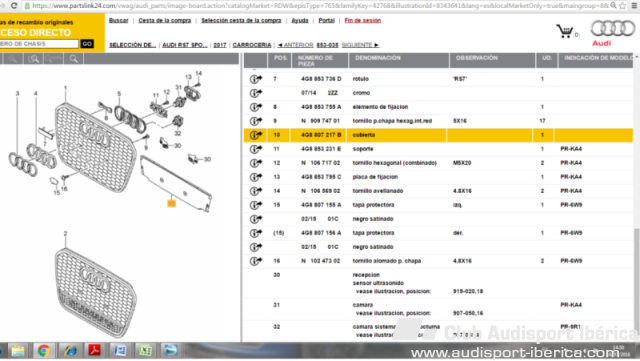Viewport: 640px width, 361px height.
Task: Click the Fin de sesión link
Action: click(362, 20)
